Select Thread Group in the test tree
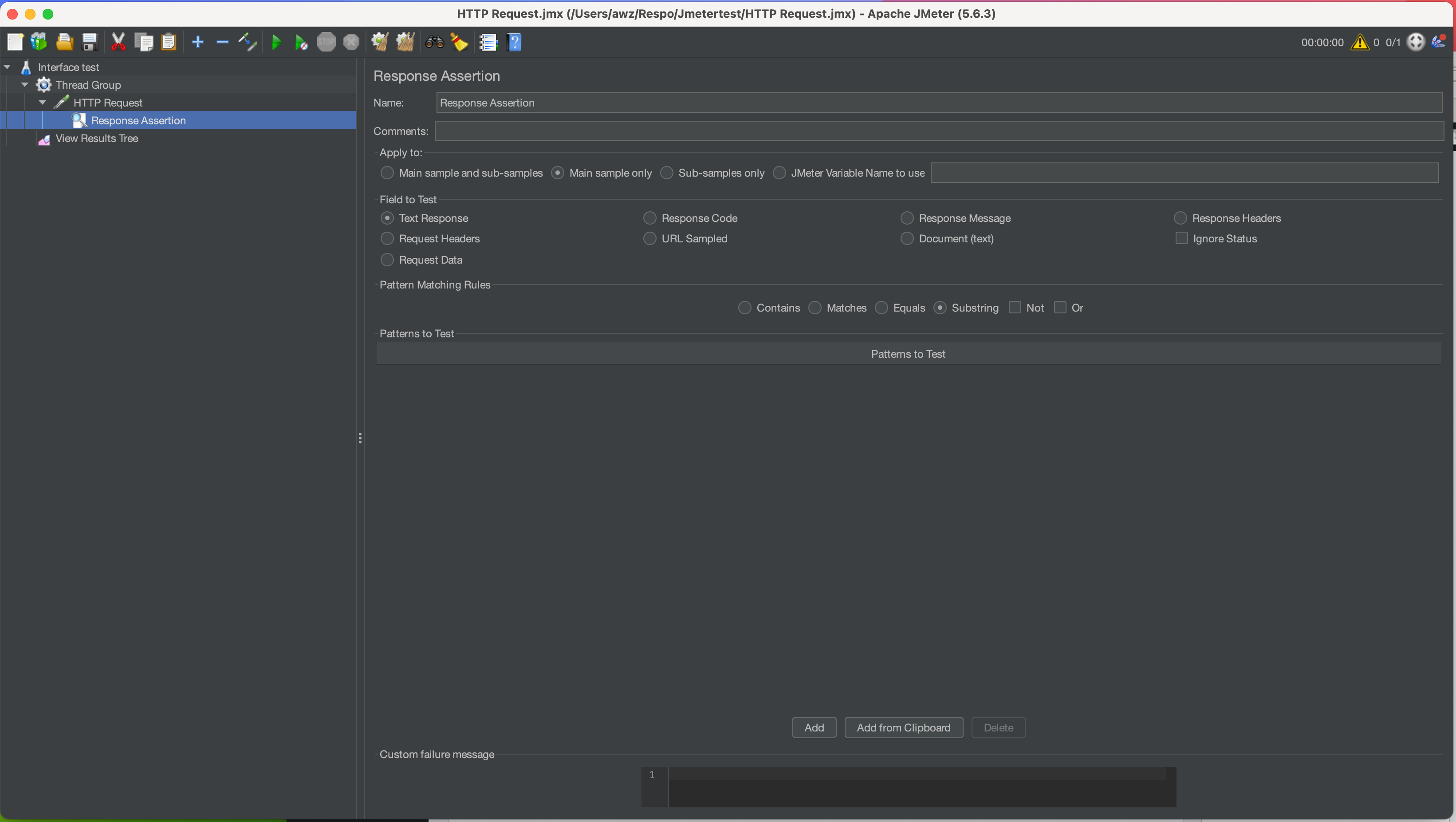Screen dimensions: 1456x822 click(x=88, y=85)
